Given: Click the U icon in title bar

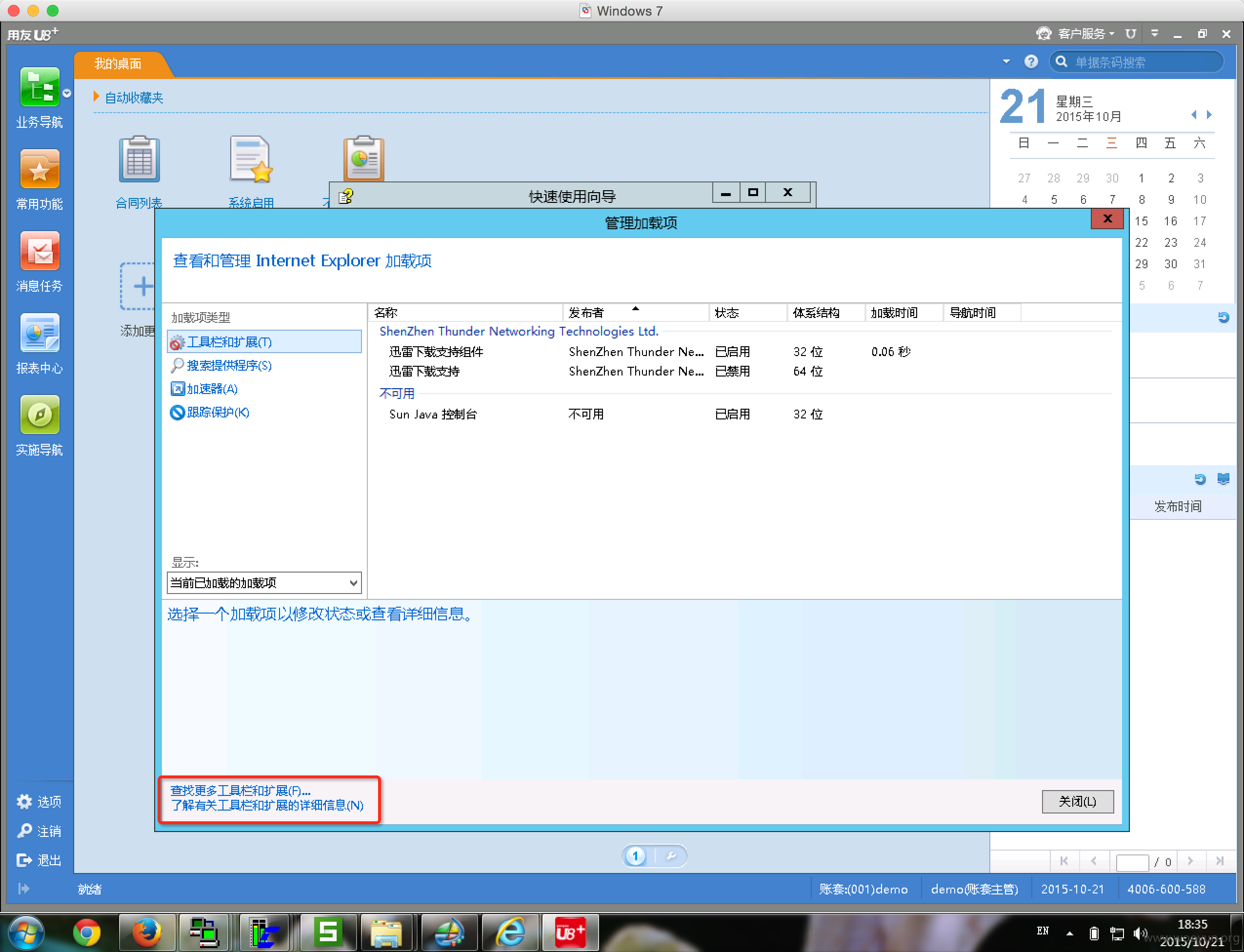Looking at the screenshot, I should tap(1131, 34).
